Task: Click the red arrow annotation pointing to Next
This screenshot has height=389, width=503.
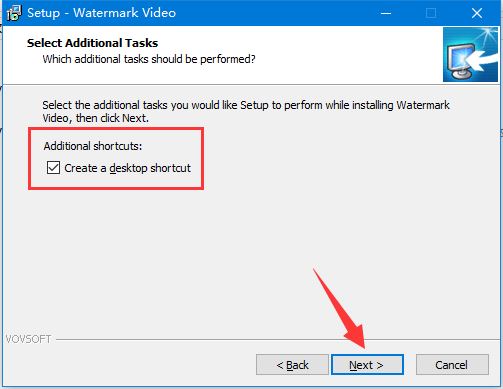Action: point(342,310)
